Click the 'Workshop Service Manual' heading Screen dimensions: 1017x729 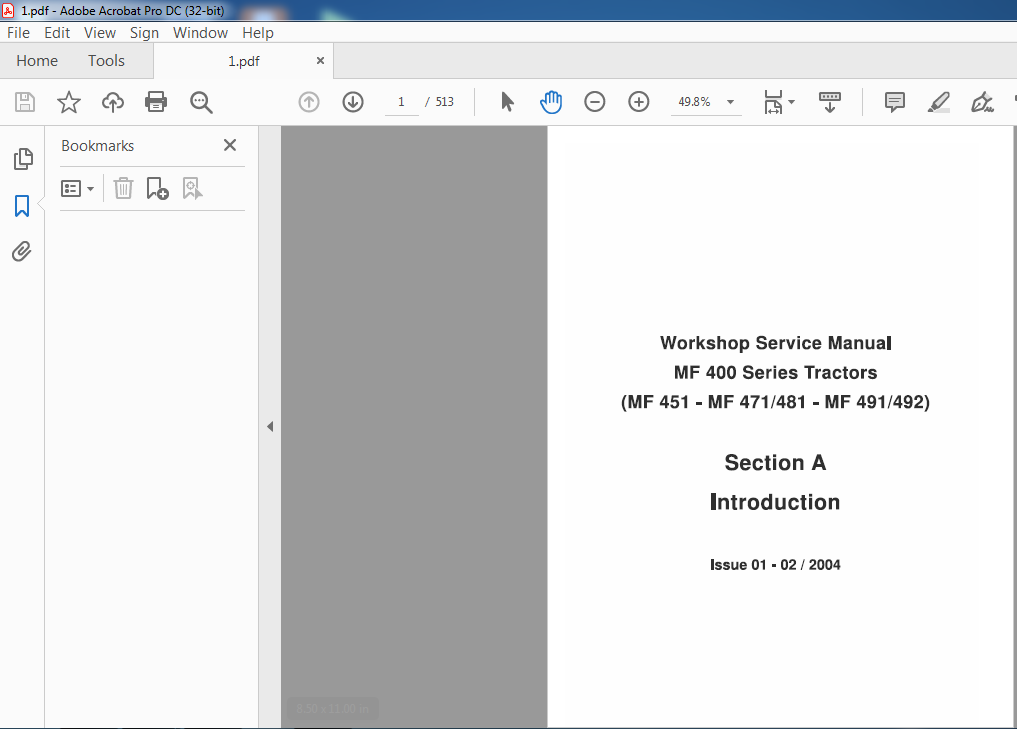click(776, 343)
